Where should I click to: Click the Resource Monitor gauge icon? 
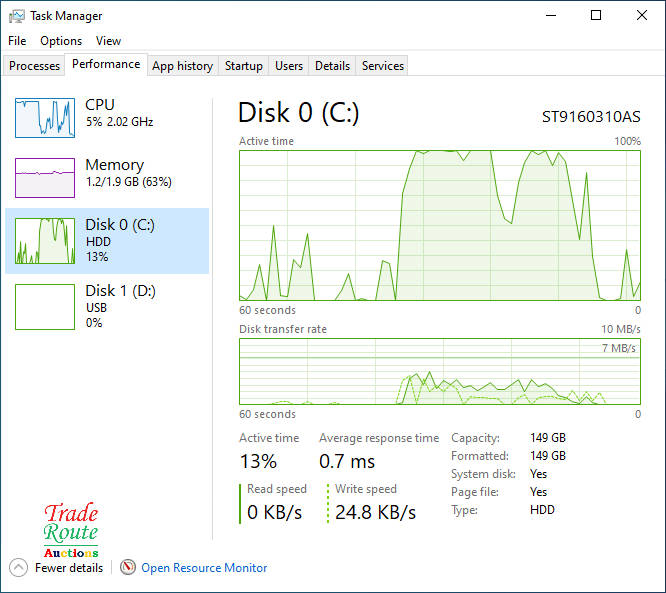point(128,568)
